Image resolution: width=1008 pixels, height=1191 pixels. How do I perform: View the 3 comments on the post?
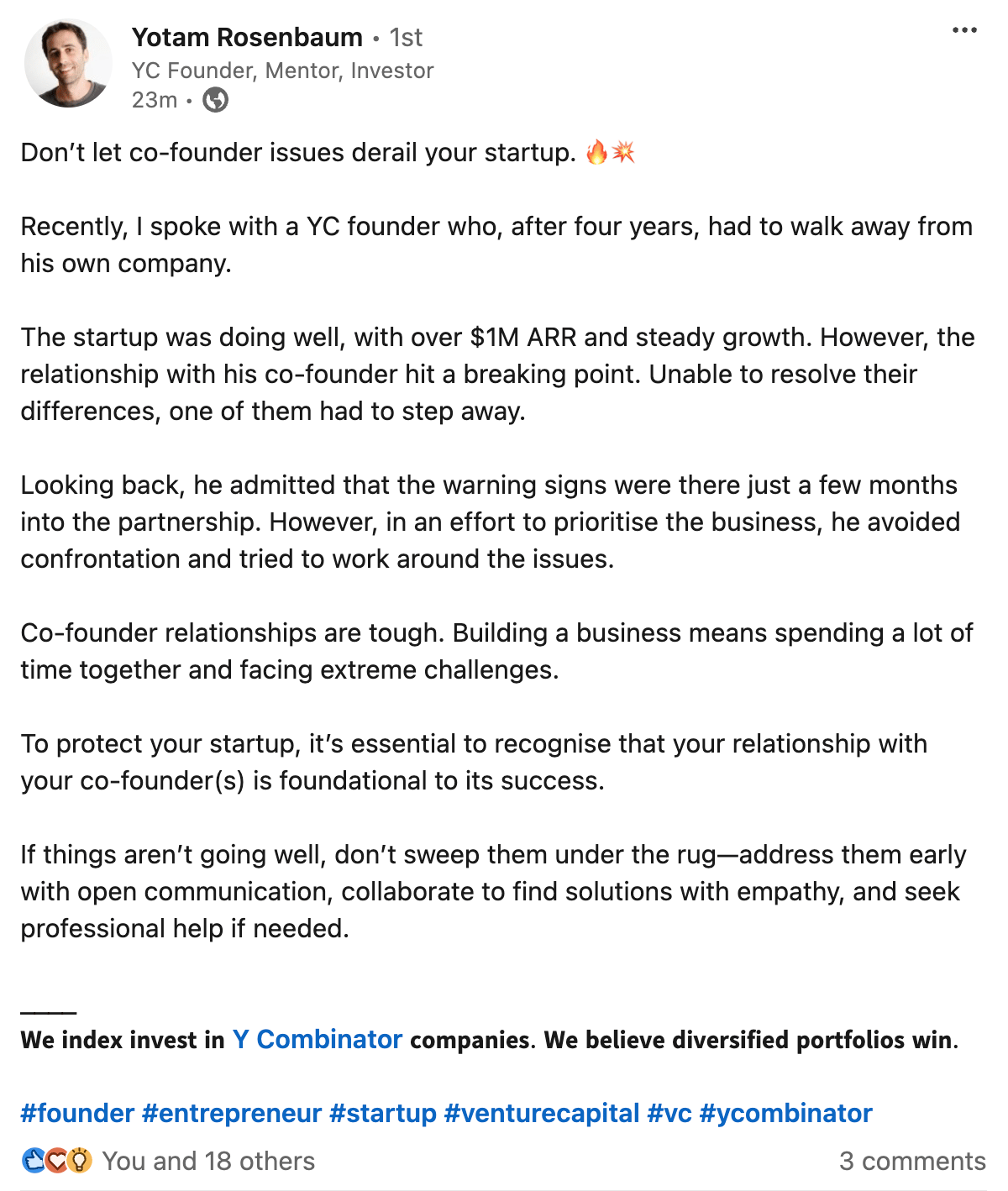point(912,1161)
